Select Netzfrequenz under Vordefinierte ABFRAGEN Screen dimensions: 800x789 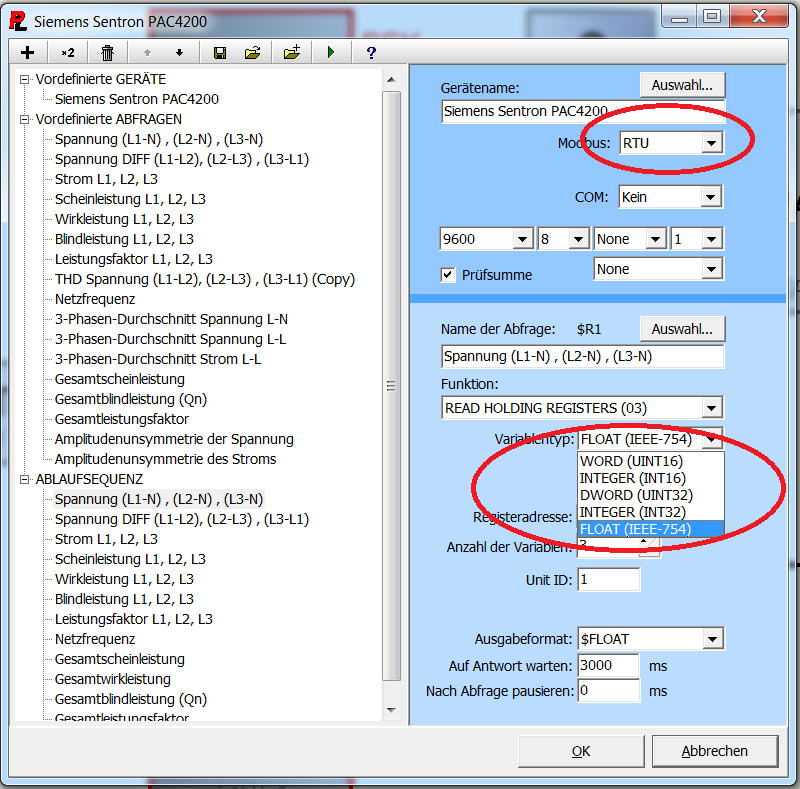[95, 299]
